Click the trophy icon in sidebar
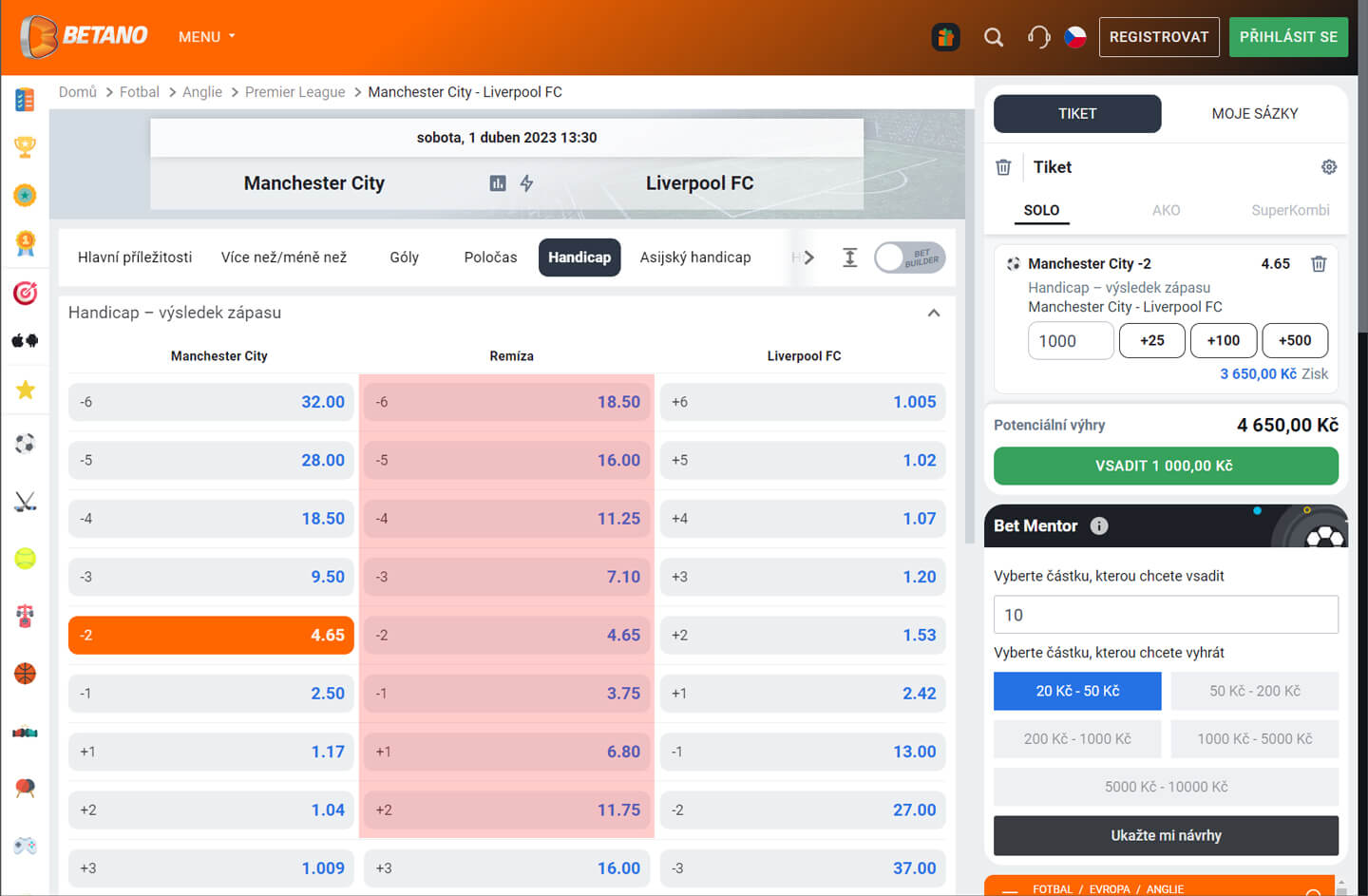Screen dimensions: 1368x896 pyautogui.click(x=25, y=147)
